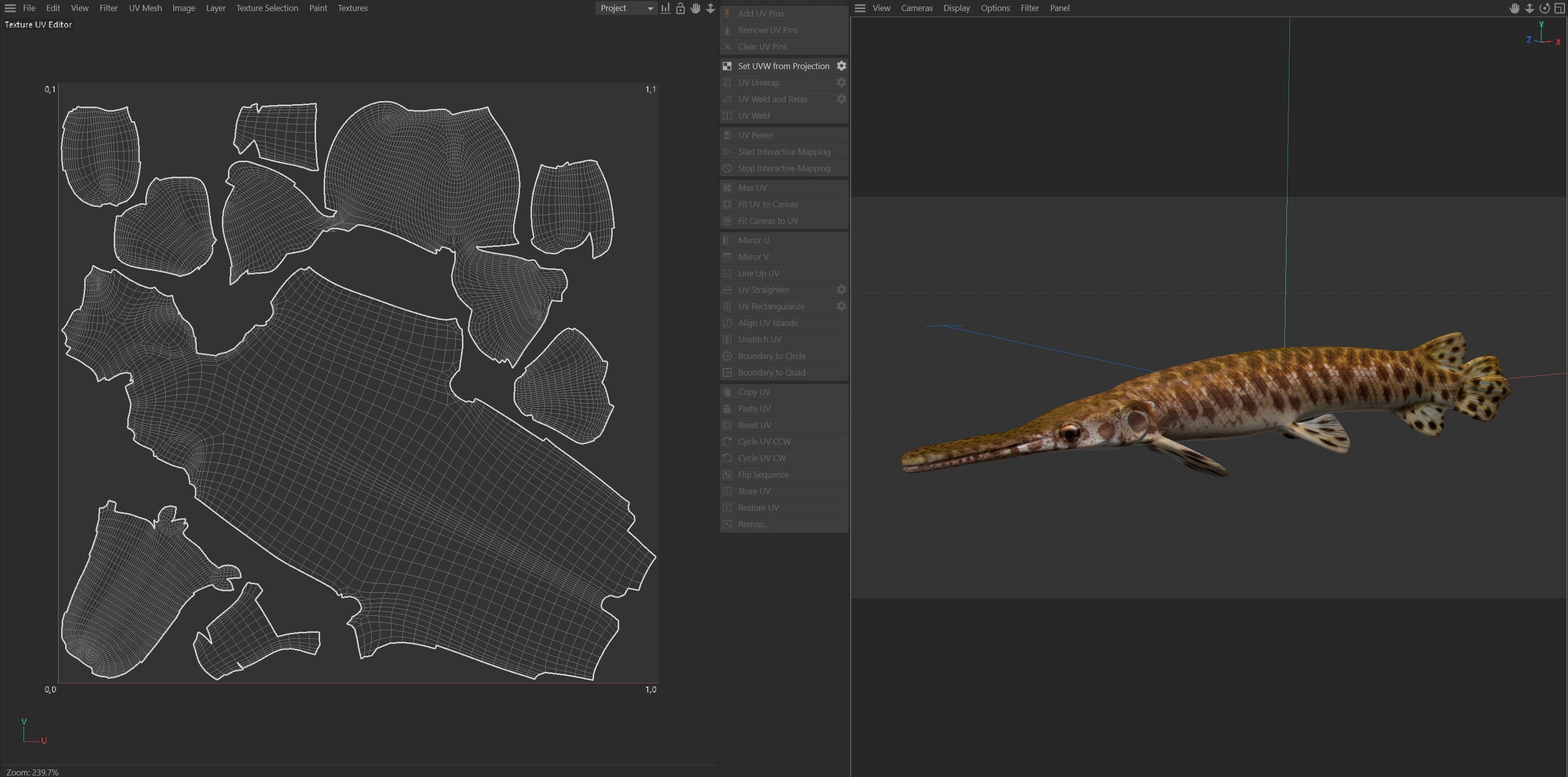This screenshot has height=777, width=1568.
Task: Open the Cameras menu in viewport
Action: (x=916, y=9)
